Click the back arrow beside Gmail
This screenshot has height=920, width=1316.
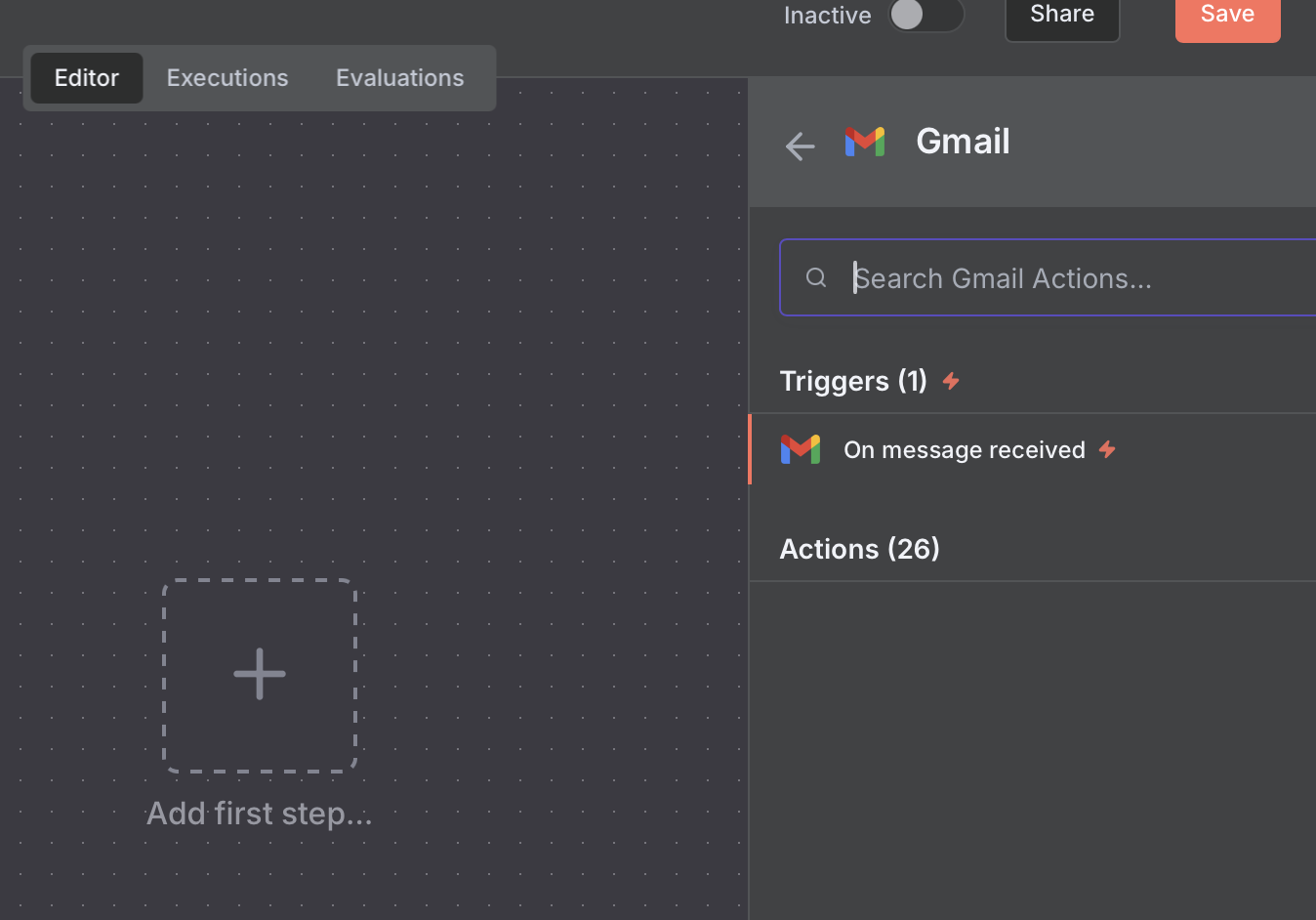coord(800,146)
